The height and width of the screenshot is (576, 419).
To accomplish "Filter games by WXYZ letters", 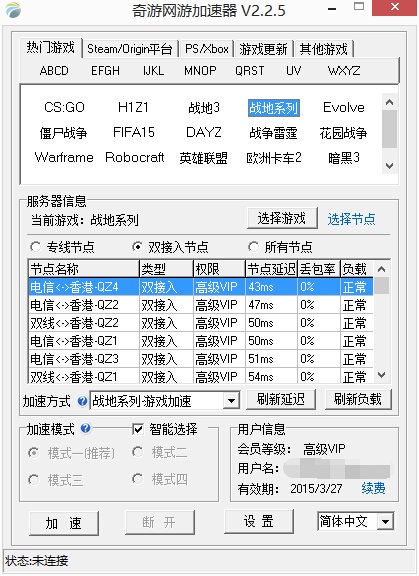I will [344, 71].
